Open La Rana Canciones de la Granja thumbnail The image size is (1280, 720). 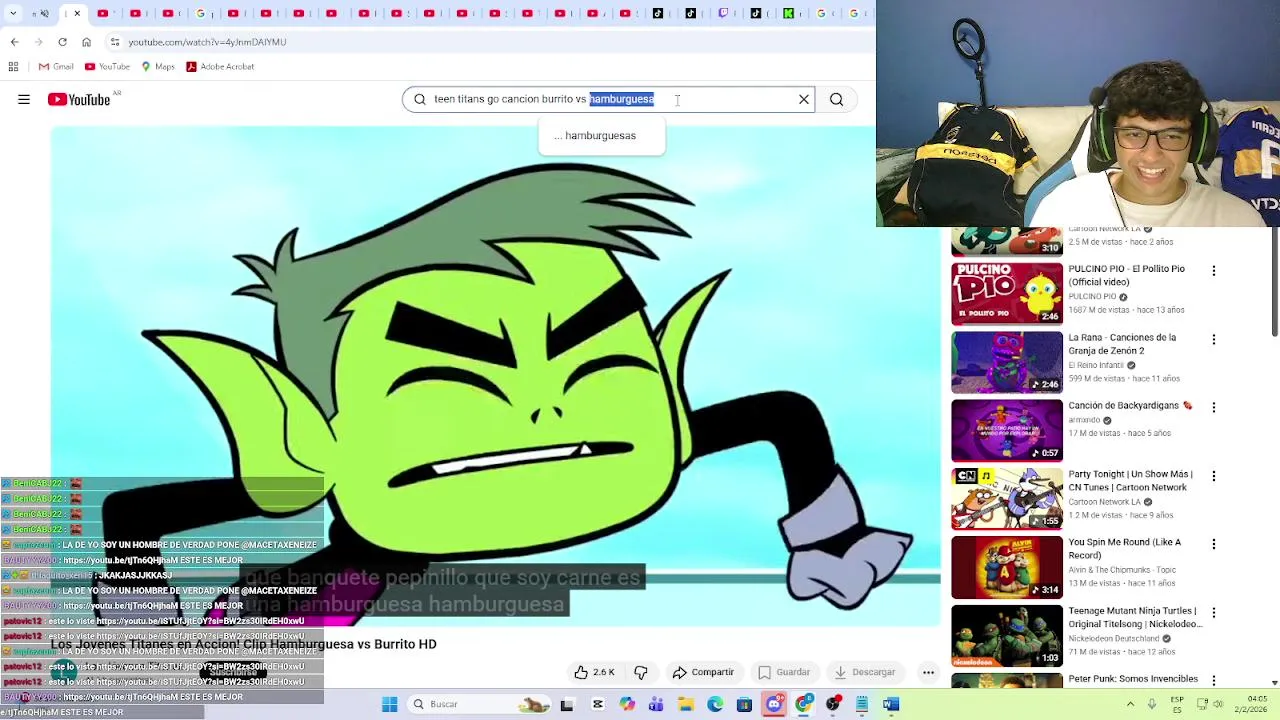[1007, 362]
